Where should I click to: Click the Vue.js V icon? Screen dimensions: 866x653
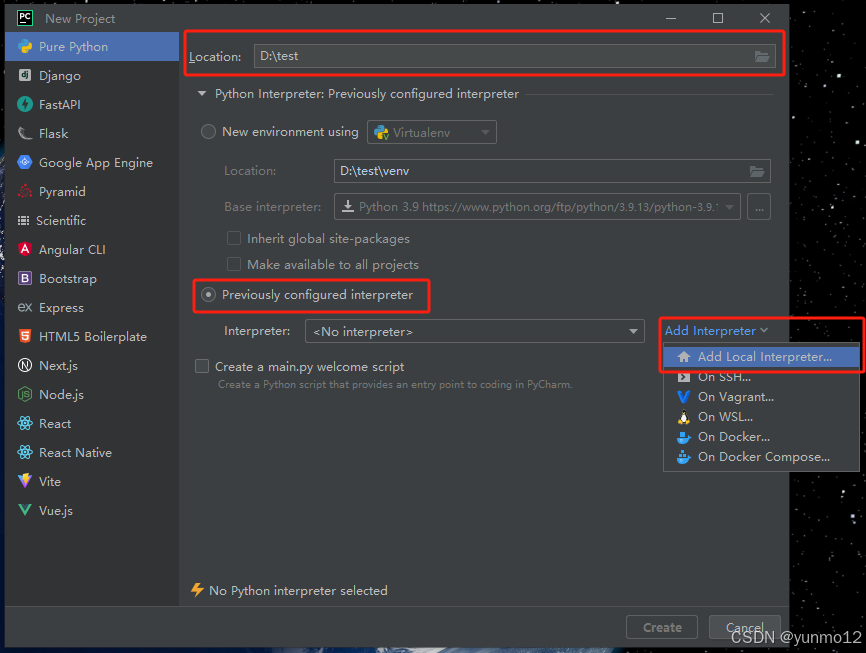pyautogui.click(x=25, y=509)
